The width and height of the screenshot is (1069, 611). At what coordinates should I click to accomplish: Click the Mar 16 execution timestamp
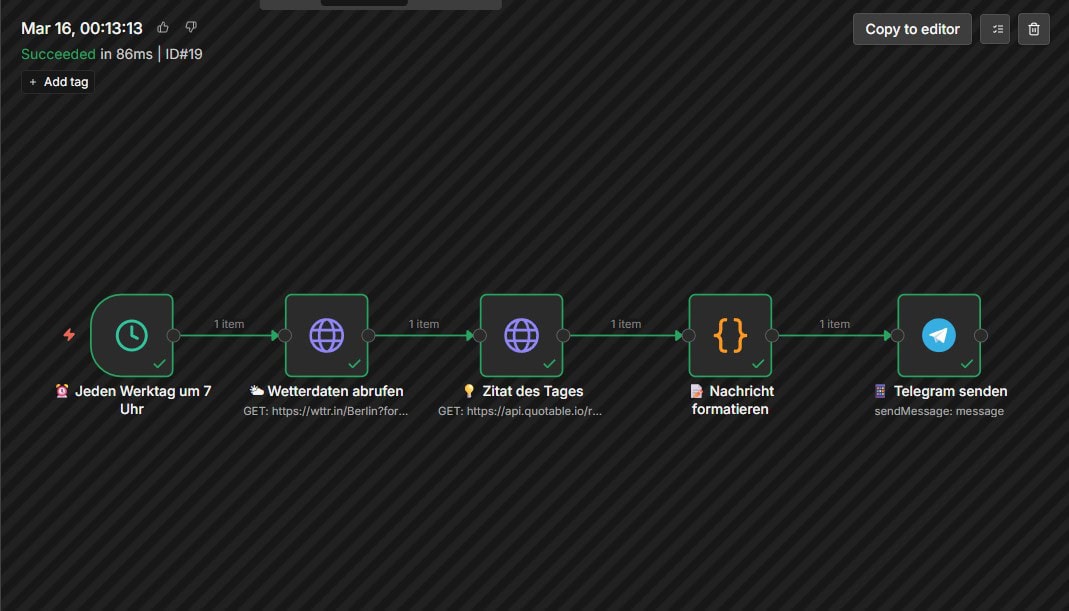82,27
